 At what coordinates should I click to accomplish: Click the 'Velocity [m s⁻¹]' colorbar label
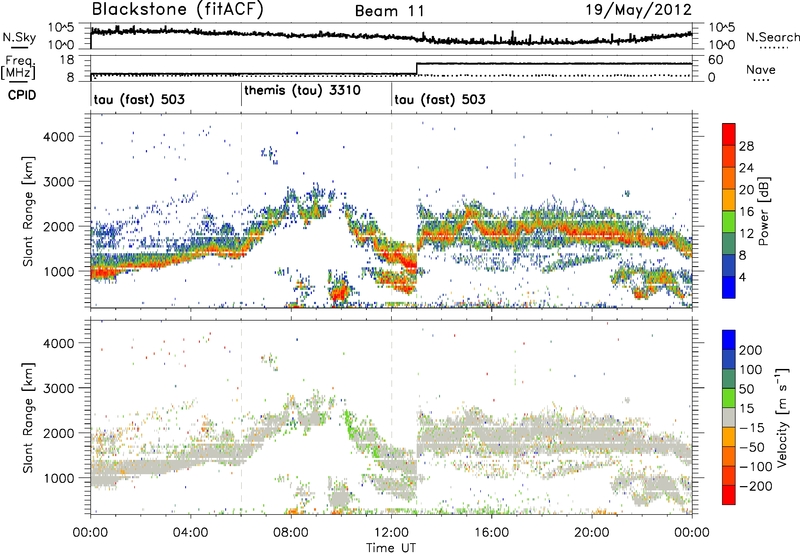tap(781, 417)
